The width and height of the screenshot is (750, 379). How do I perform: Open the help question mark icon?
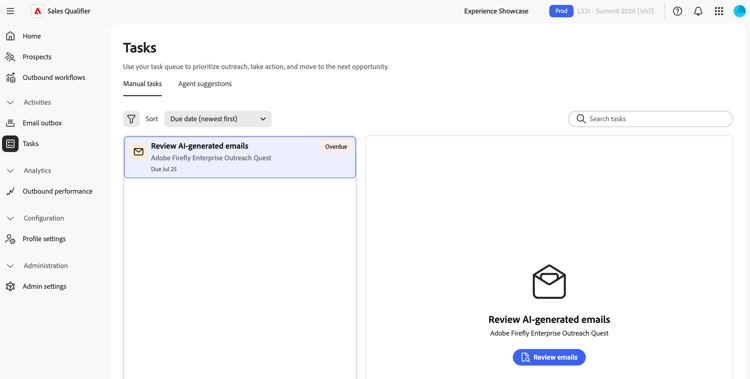pos(677,11)
